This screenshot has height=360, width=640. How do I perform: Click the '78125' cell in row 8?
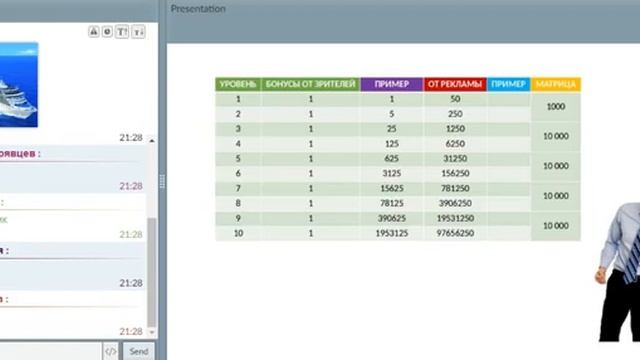(391, 203)
